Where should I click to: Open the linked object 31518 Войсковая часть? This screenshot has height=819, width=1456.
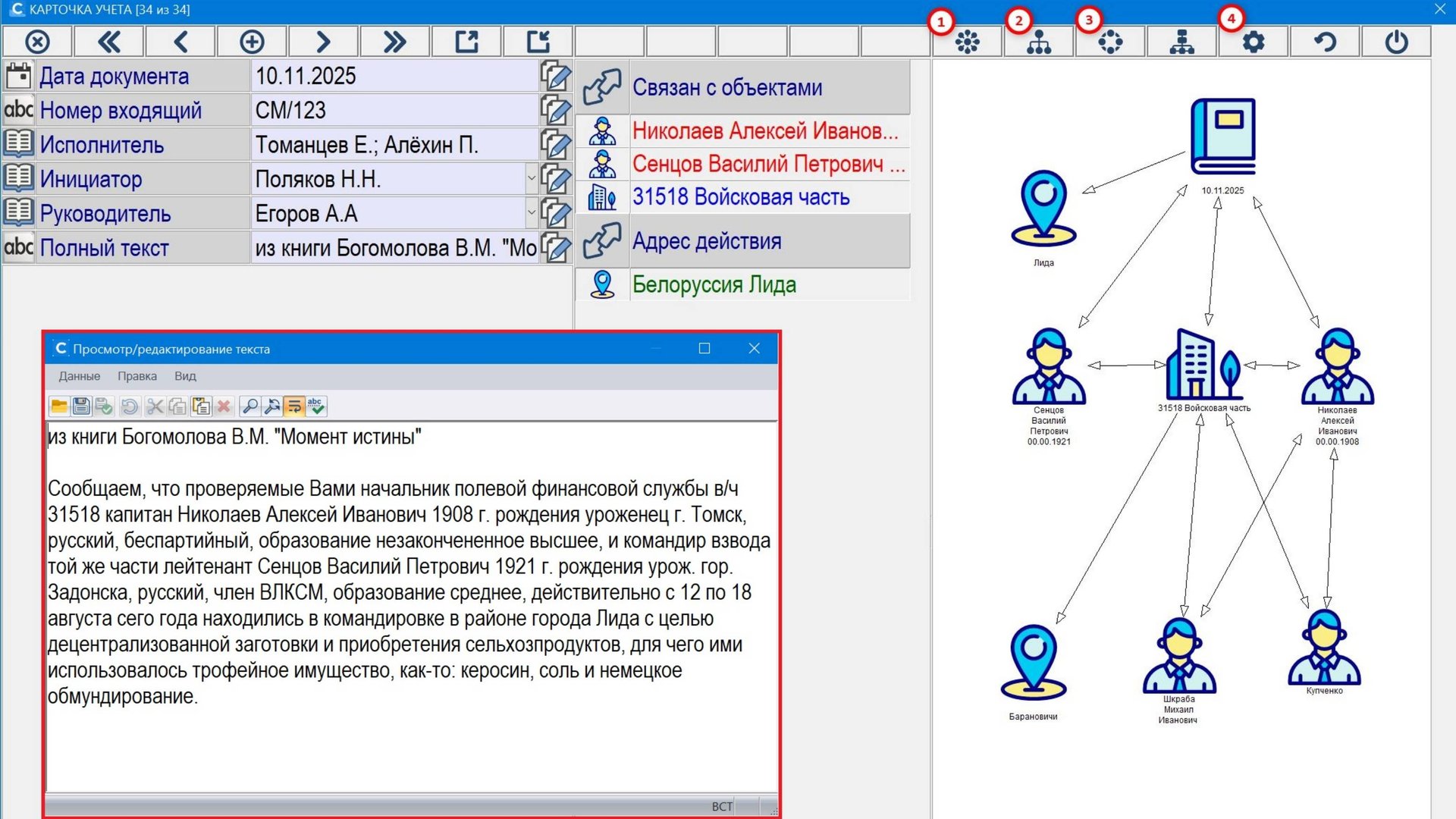740,197
